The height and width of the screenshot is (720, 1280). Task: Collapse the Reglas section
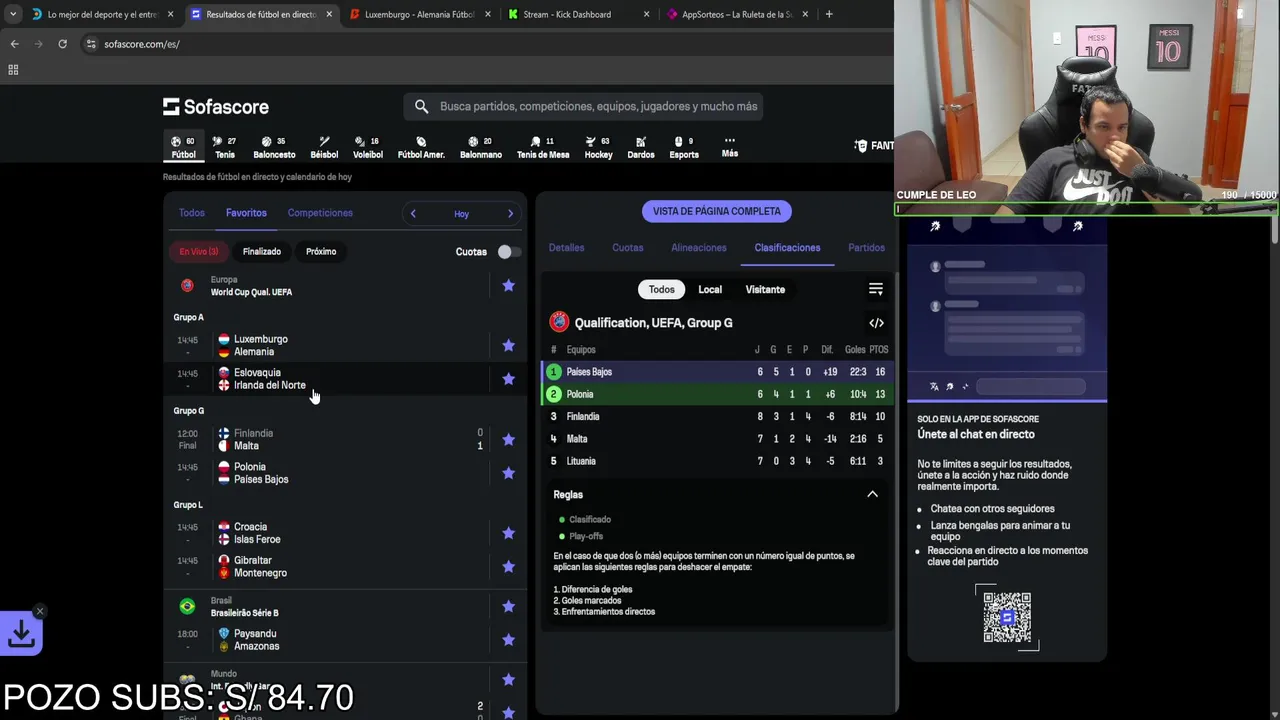point(872,494)
